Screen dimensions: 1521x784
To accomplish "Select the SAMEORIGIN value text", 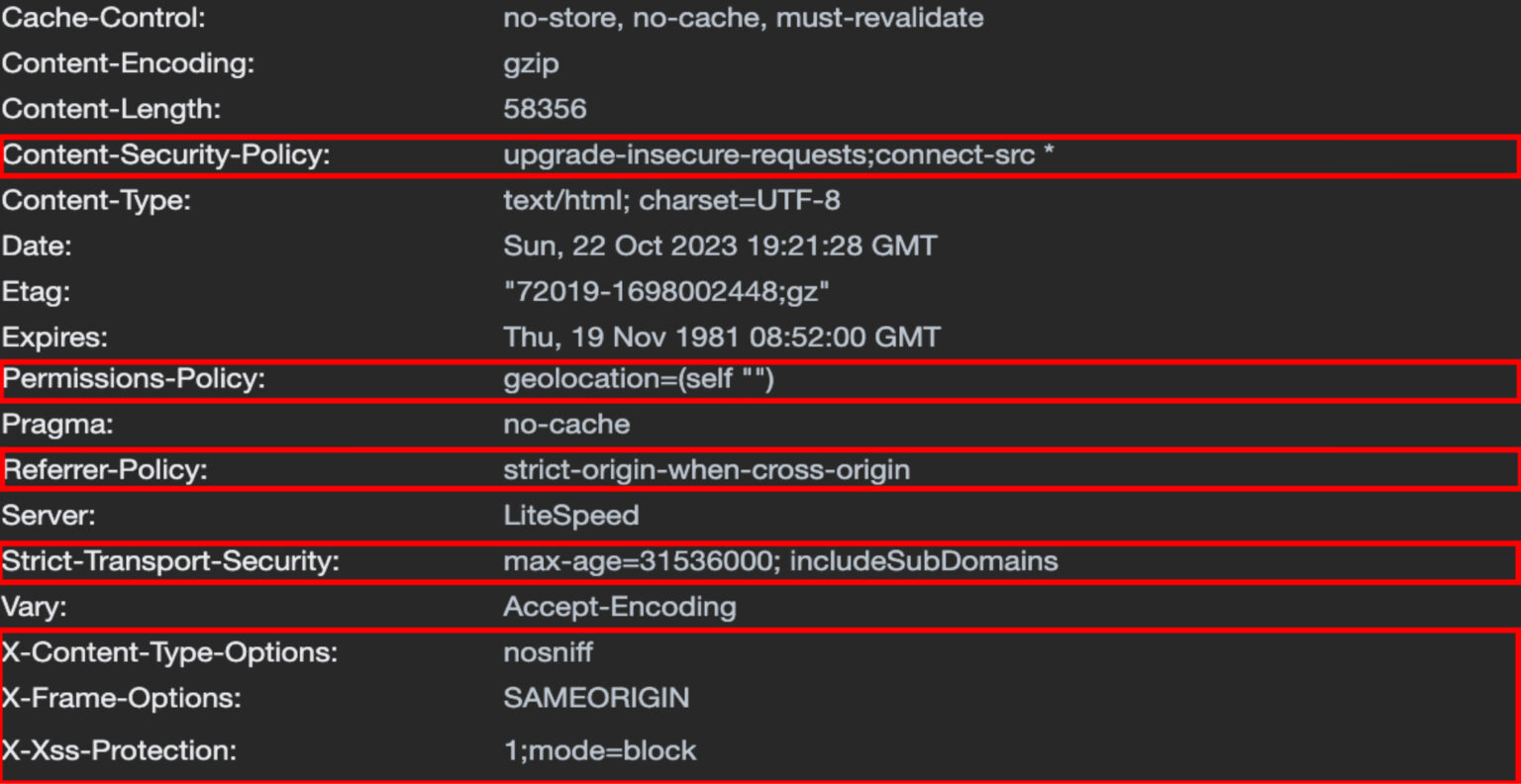I will pyautogui.click(x=596, y=698).
